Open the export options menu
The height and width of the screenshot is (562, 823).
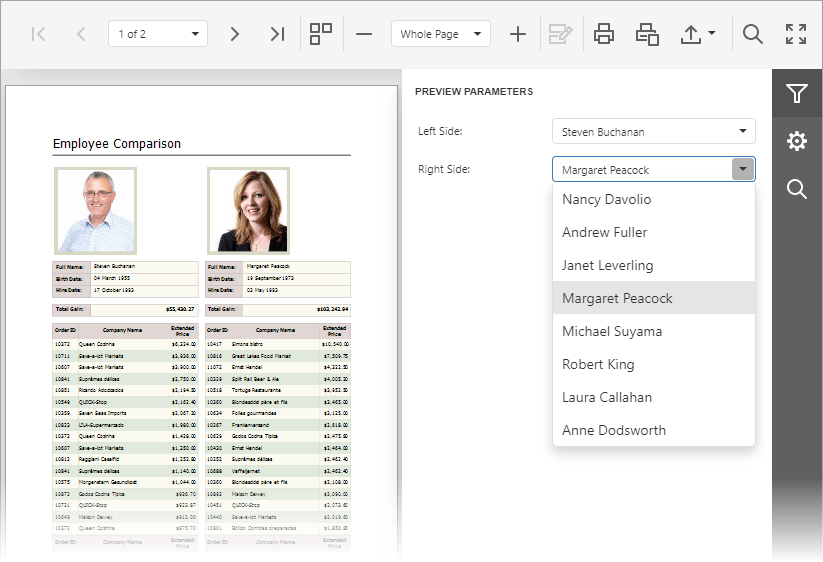click(698, 34)
